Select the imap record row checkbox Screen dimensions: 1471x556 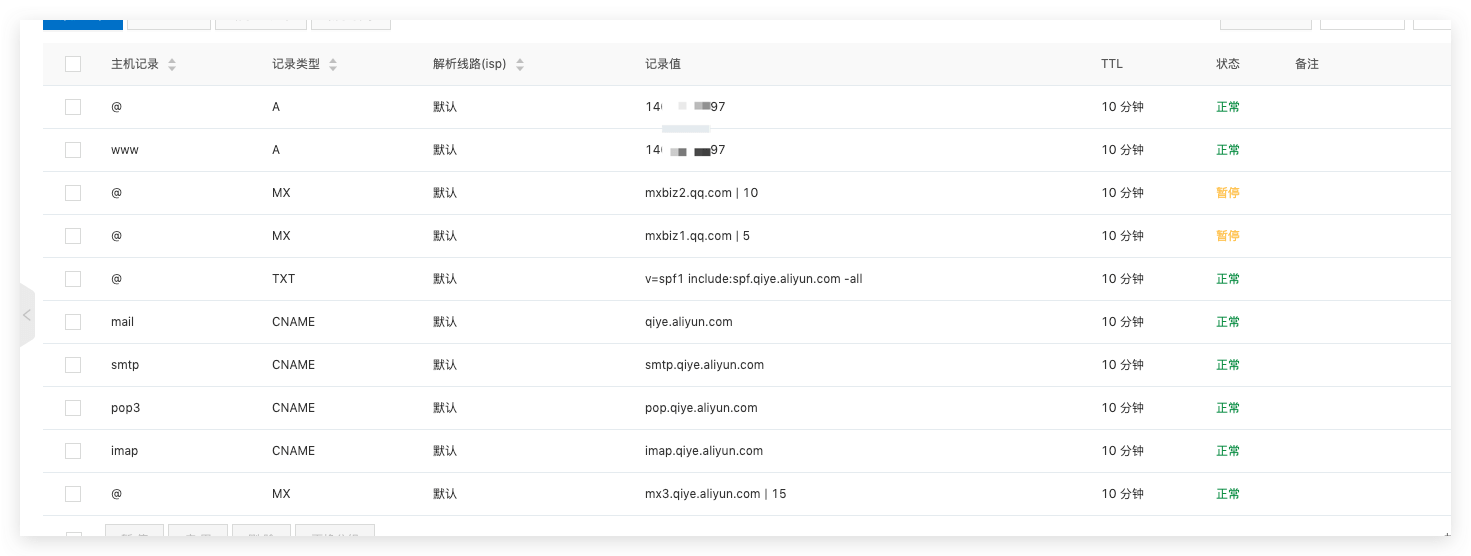tap(73, 451)
